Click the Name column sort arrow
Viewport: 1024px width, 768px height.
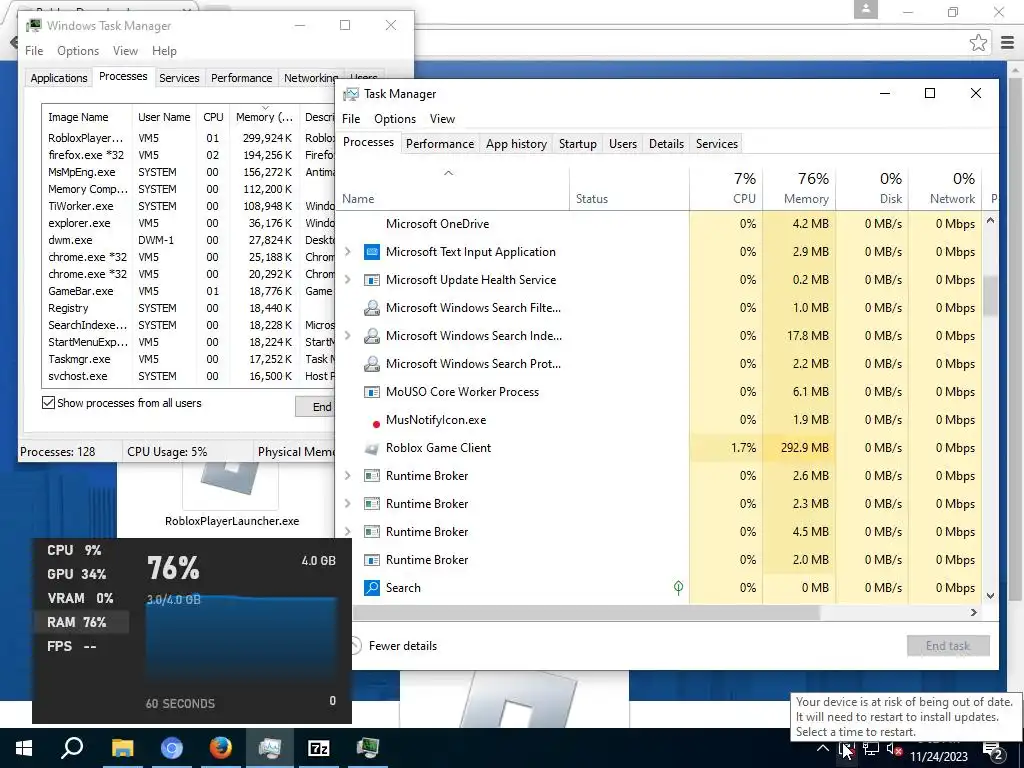tap(448, 174)
